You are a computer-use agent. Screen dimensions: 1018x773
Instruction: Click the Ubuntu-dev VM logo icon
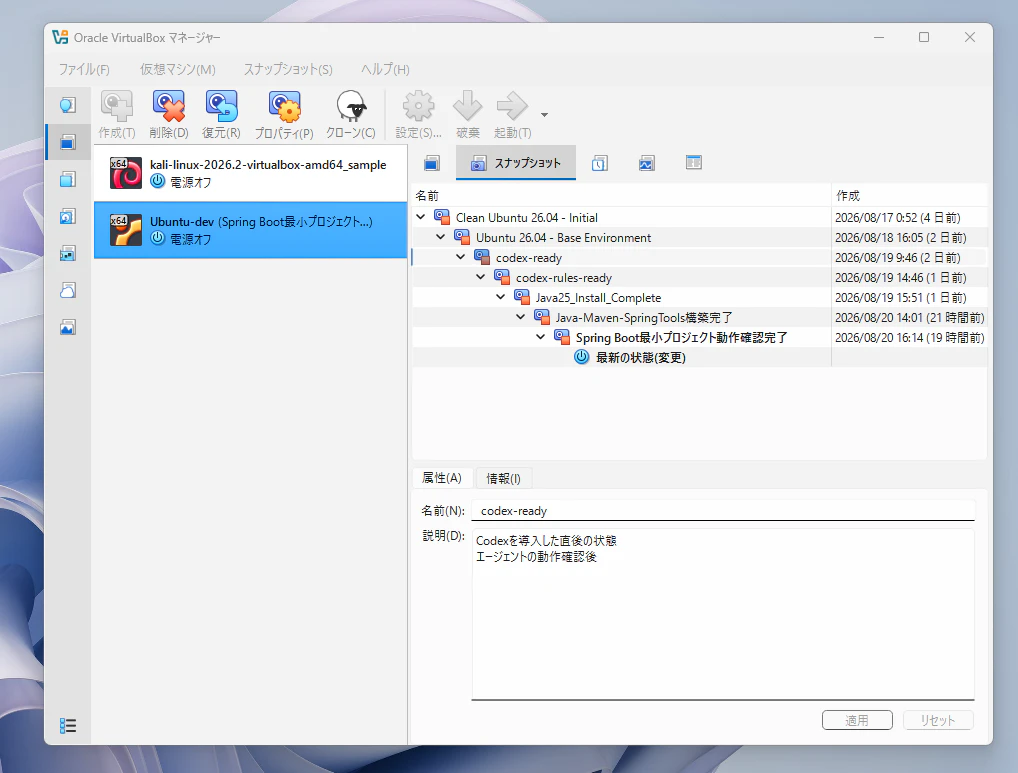[126, 230]
